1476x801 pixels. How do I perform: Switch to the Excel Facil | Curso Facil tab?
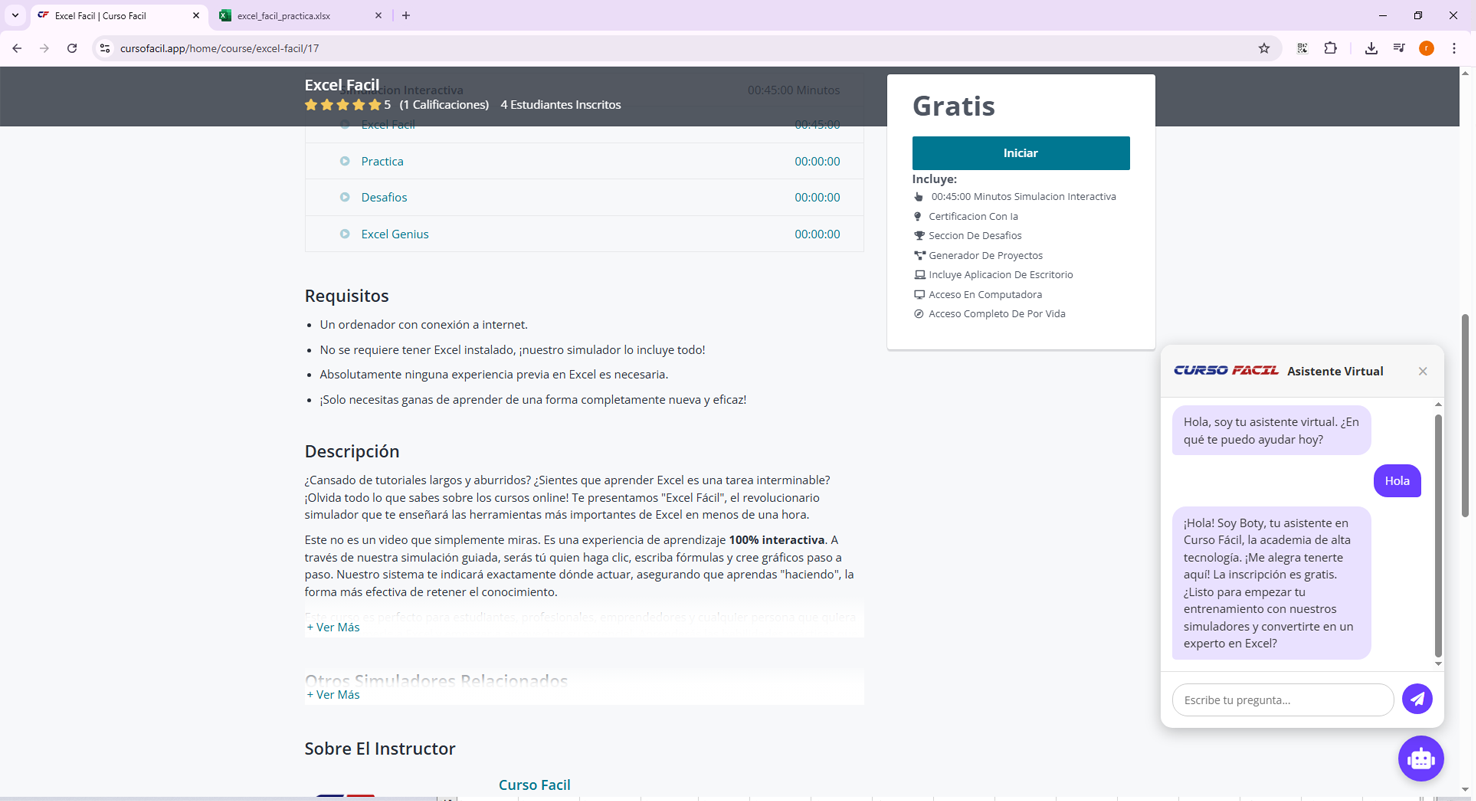point(118,16)
